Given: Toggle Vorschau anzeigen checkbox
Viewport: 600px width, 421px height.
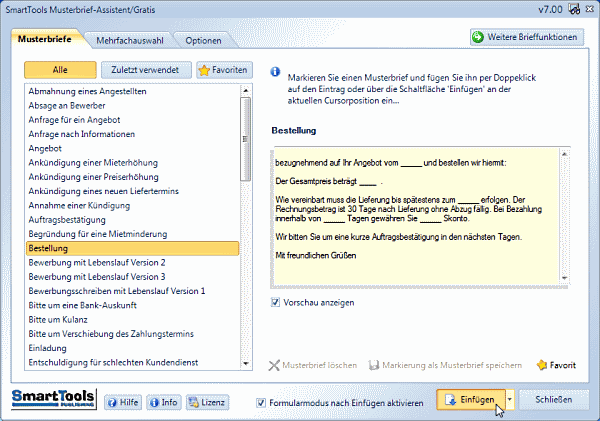Looking at the screenshot, I should (275, 302).
